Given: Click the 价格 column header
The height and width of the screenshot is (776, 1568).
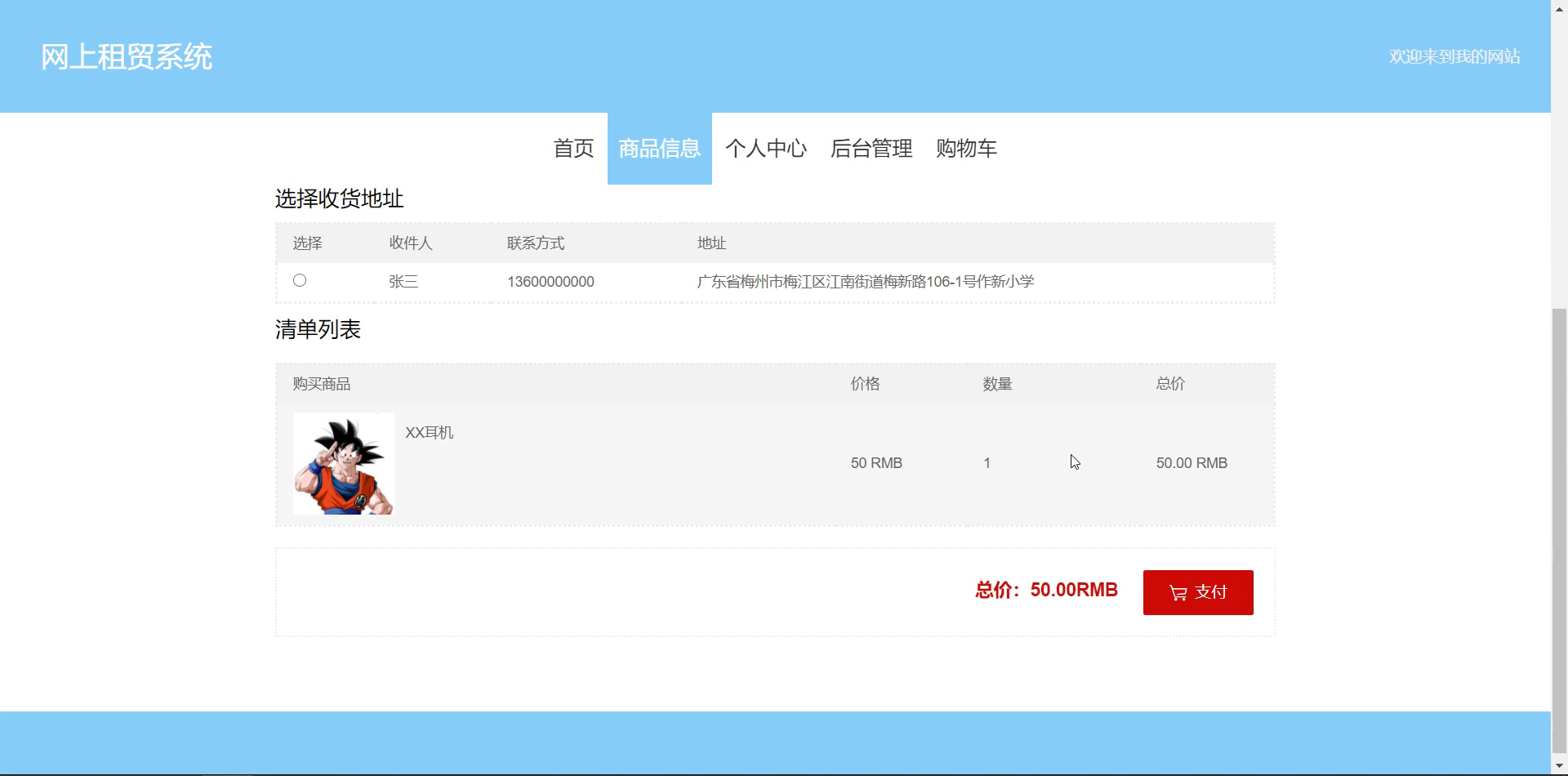Looking at the screenshot, I should tap(865, 384).
